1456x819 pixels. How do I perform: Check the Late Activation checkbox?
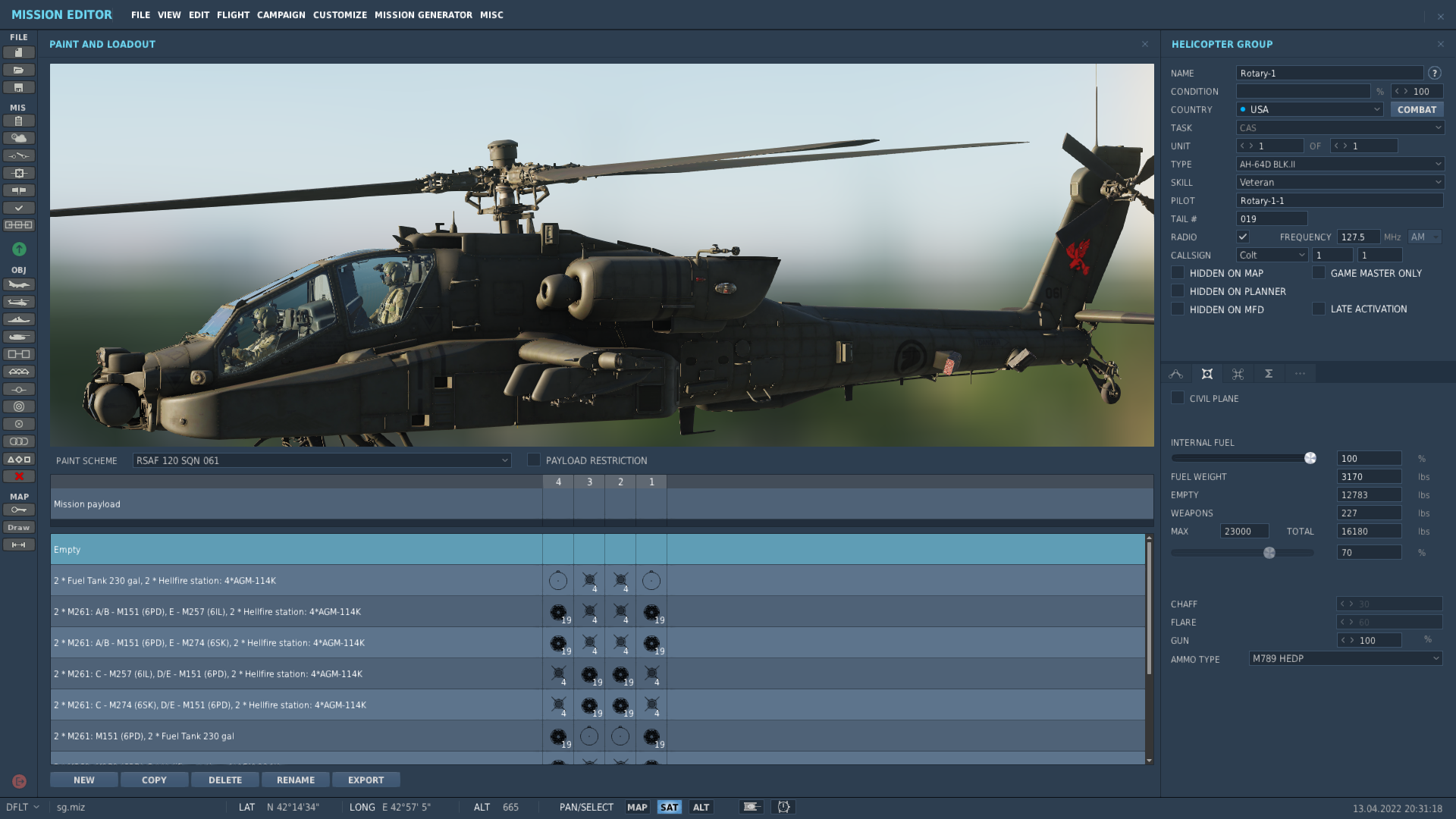pyautogui.click(x=1319, y=309)
